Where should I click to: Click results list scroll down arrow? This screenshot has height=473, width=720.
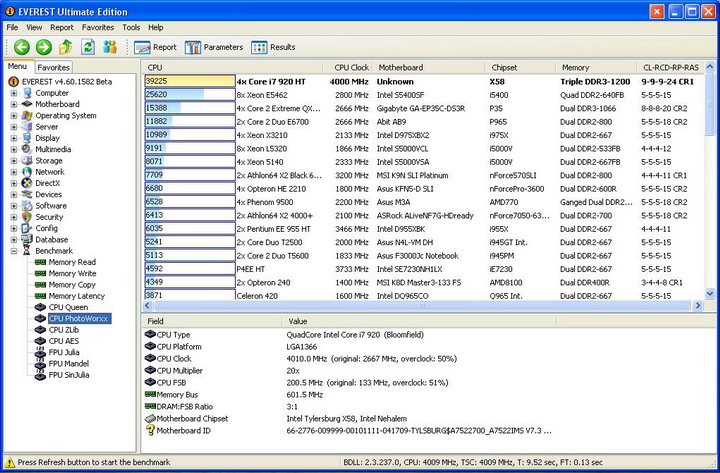point(709,294)
